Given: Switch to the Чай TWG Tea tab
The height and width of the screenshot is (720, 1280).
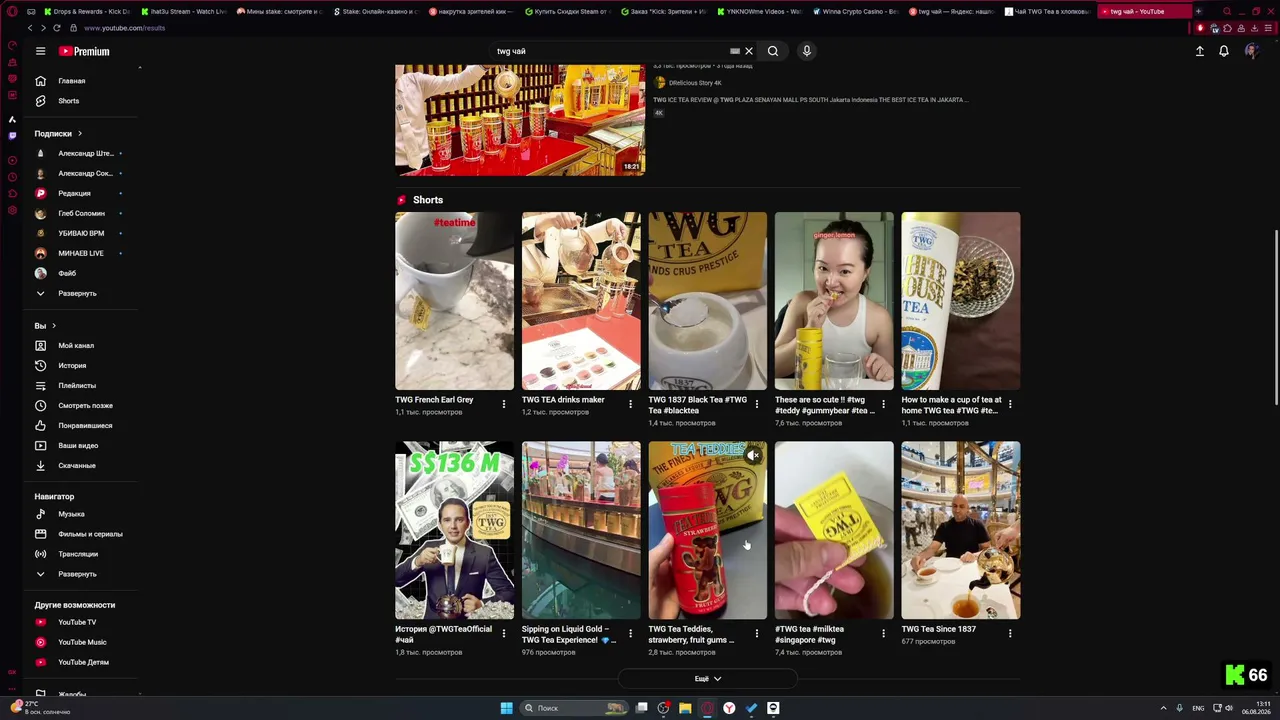Looking at the screenshot, I should pos(1048,11).
